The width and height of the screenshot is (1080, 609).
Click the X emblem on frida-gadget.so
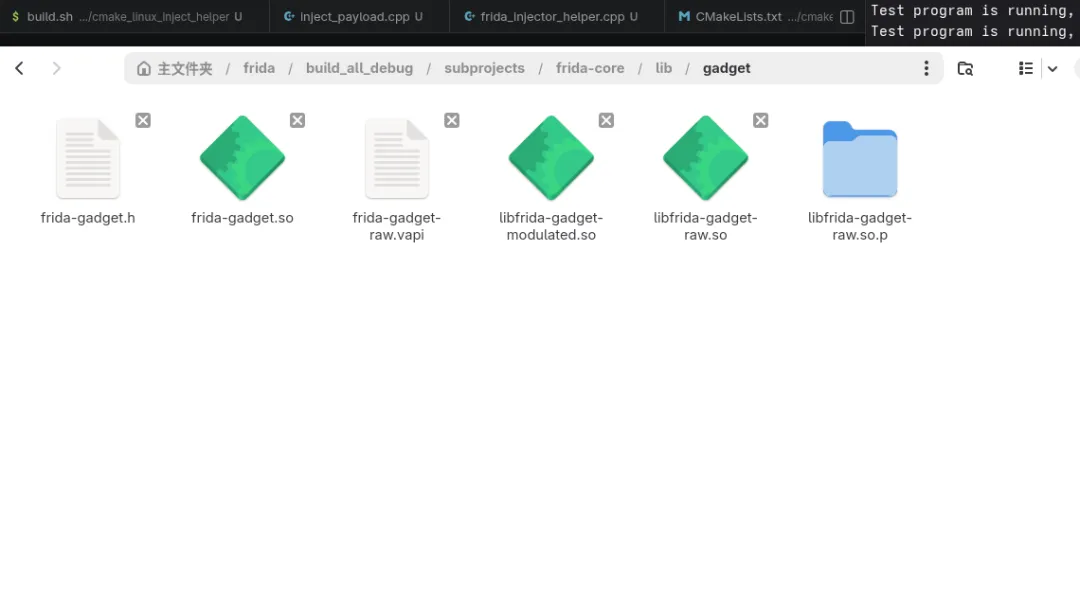(297, 121)
